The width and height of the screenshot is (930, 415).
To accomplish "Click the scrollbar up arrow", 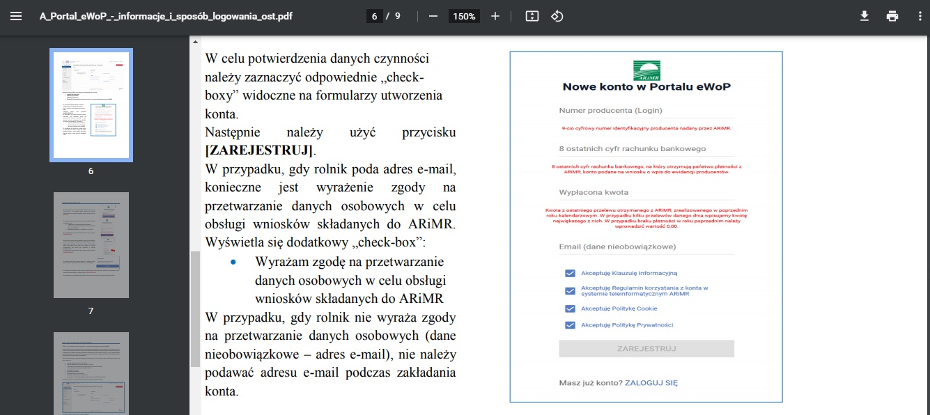I will coord(195,42).
